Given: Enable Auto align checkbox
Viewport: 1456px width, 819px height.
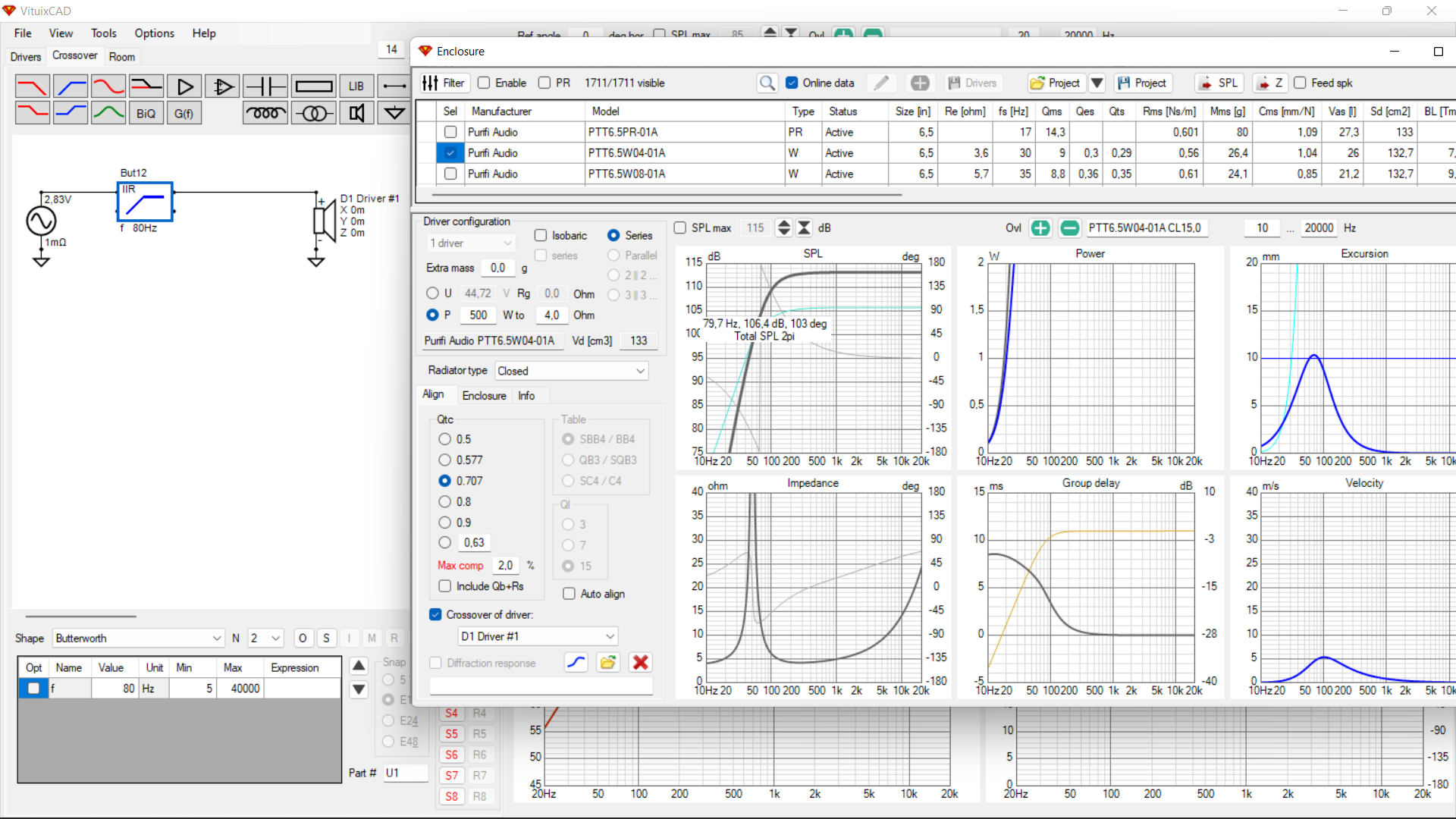Looking at the screenshot, I should point(570,594).
